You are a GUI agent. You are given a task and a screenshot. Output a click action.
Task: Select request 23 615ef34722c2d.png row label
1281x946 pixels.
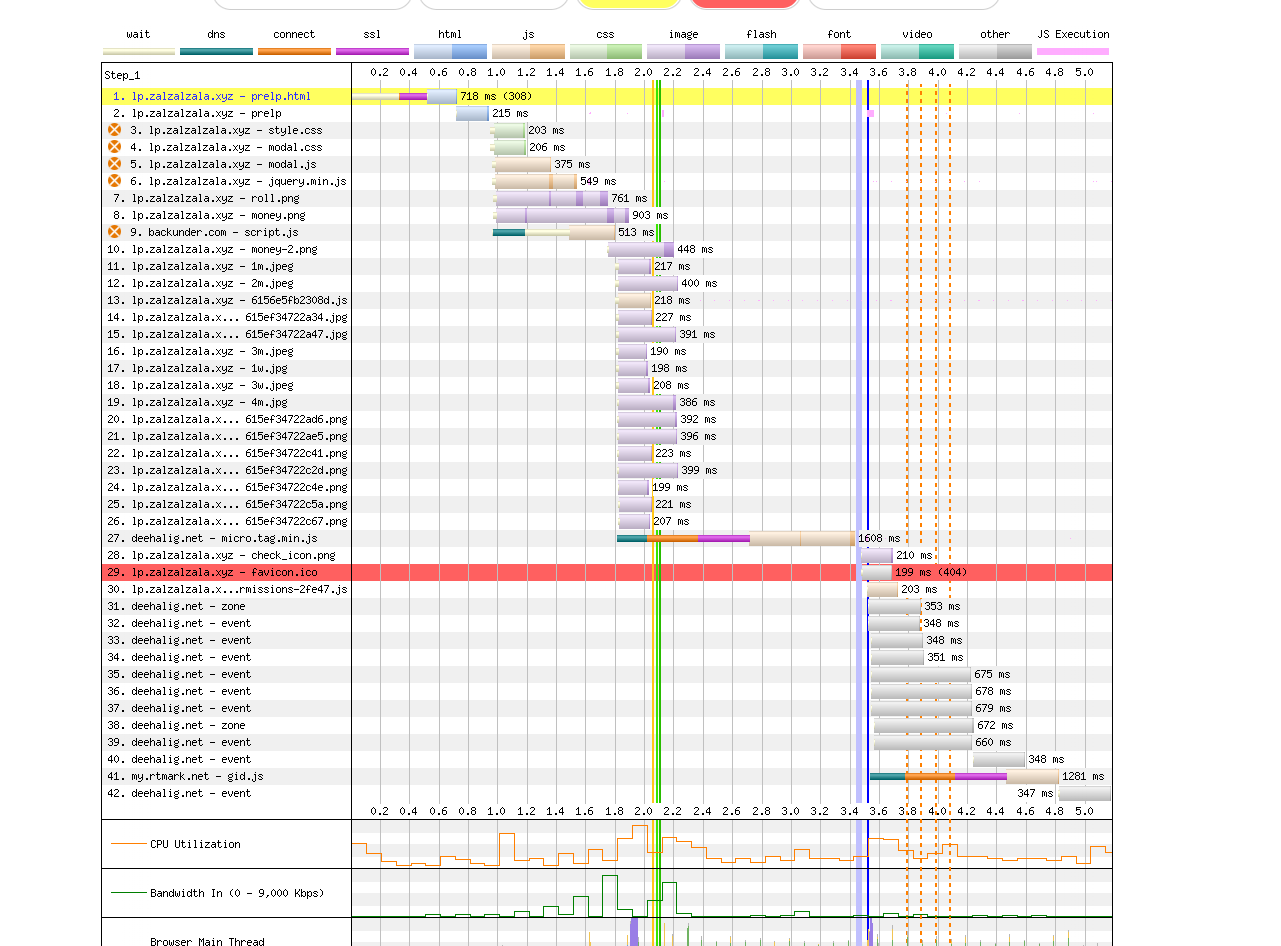pos(227,471)
